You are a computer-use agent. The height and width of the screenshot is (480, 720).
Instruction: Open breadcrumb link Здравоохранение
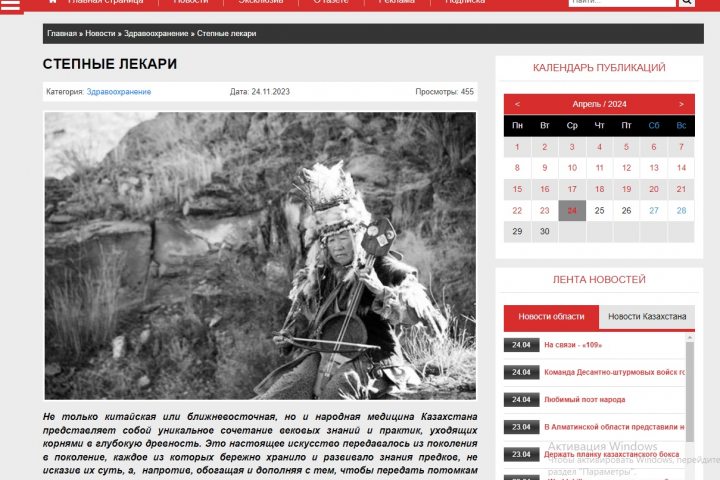coord(156,34)
